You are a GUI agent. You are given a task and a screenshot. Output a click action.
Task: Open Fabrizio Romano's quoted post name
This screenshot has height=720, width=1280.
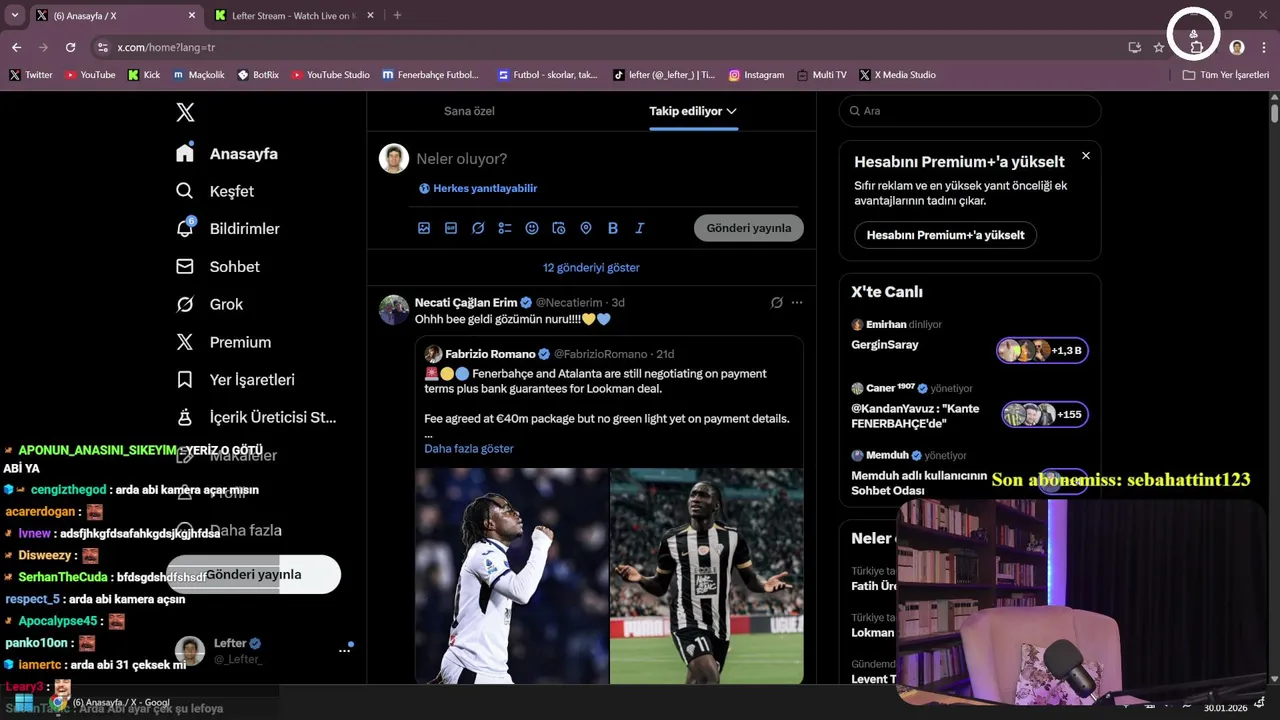click(x=490, y=354)
